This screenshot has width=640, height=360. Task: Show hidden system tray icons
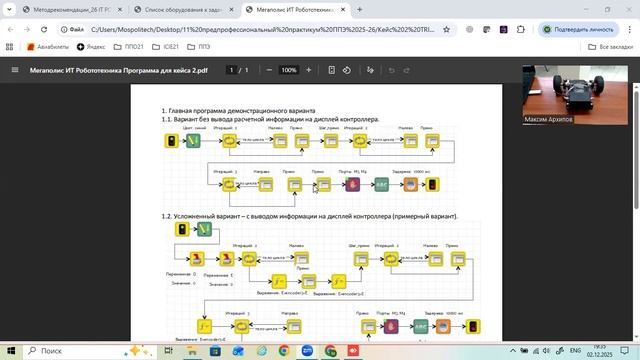pyautogui.click(x=513, y=351)
